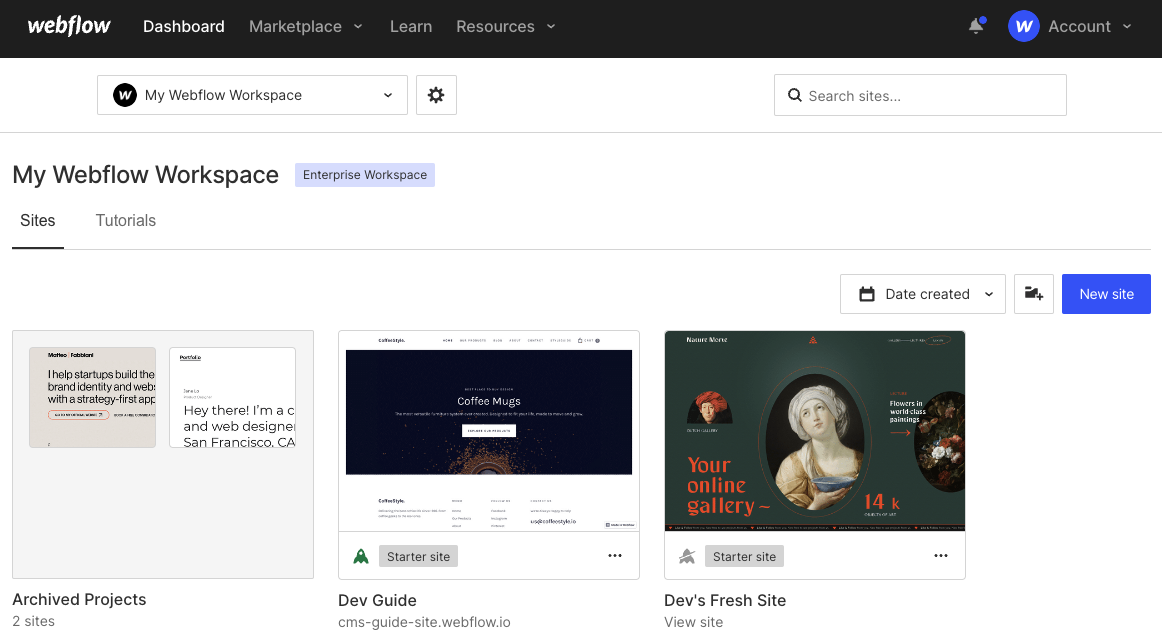This screenshot has height=642, width=1162.
Task: Open more options for Dev Guide
Action: 615,556
